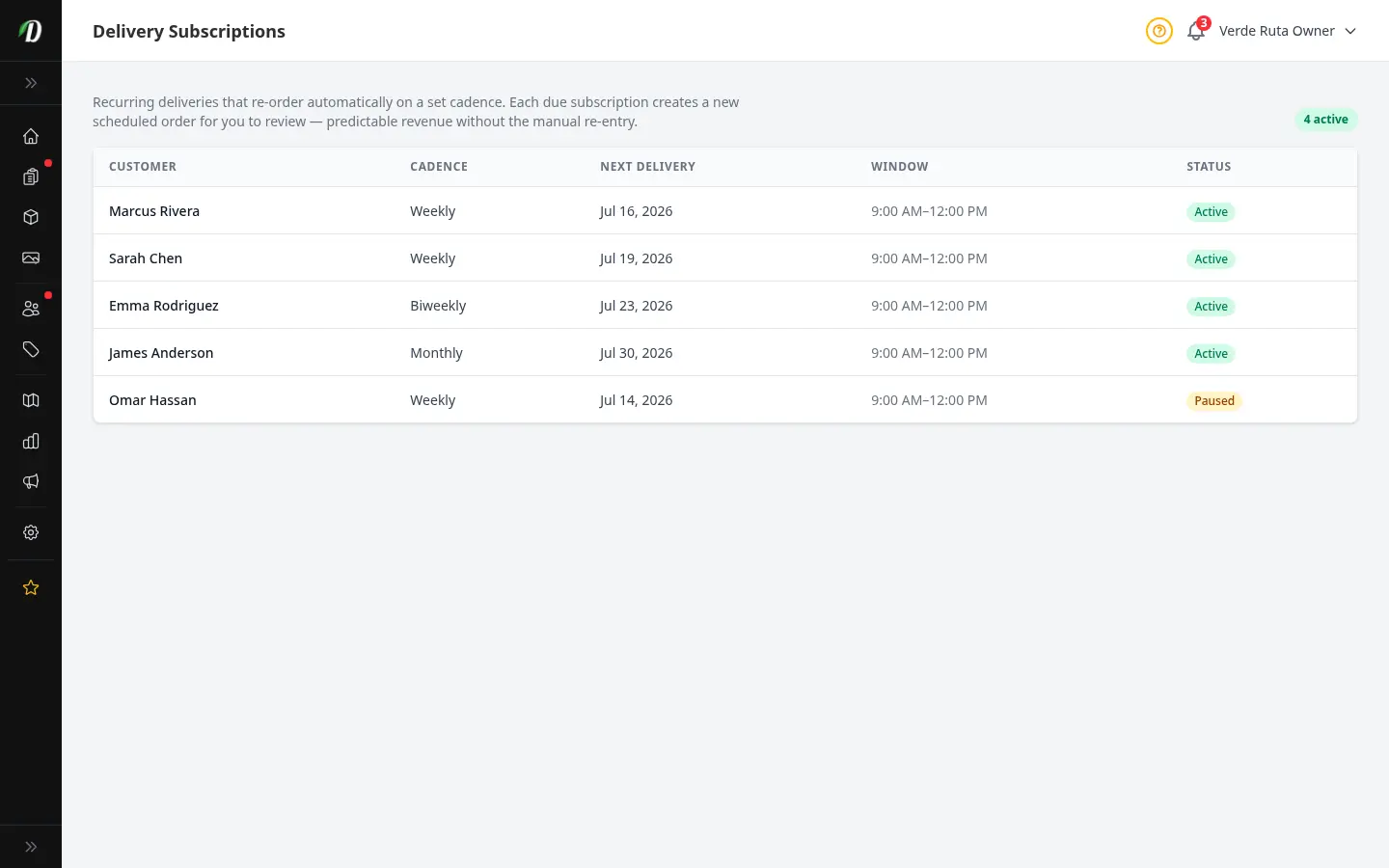Open the tag icon in sidebar

[31, 349]
